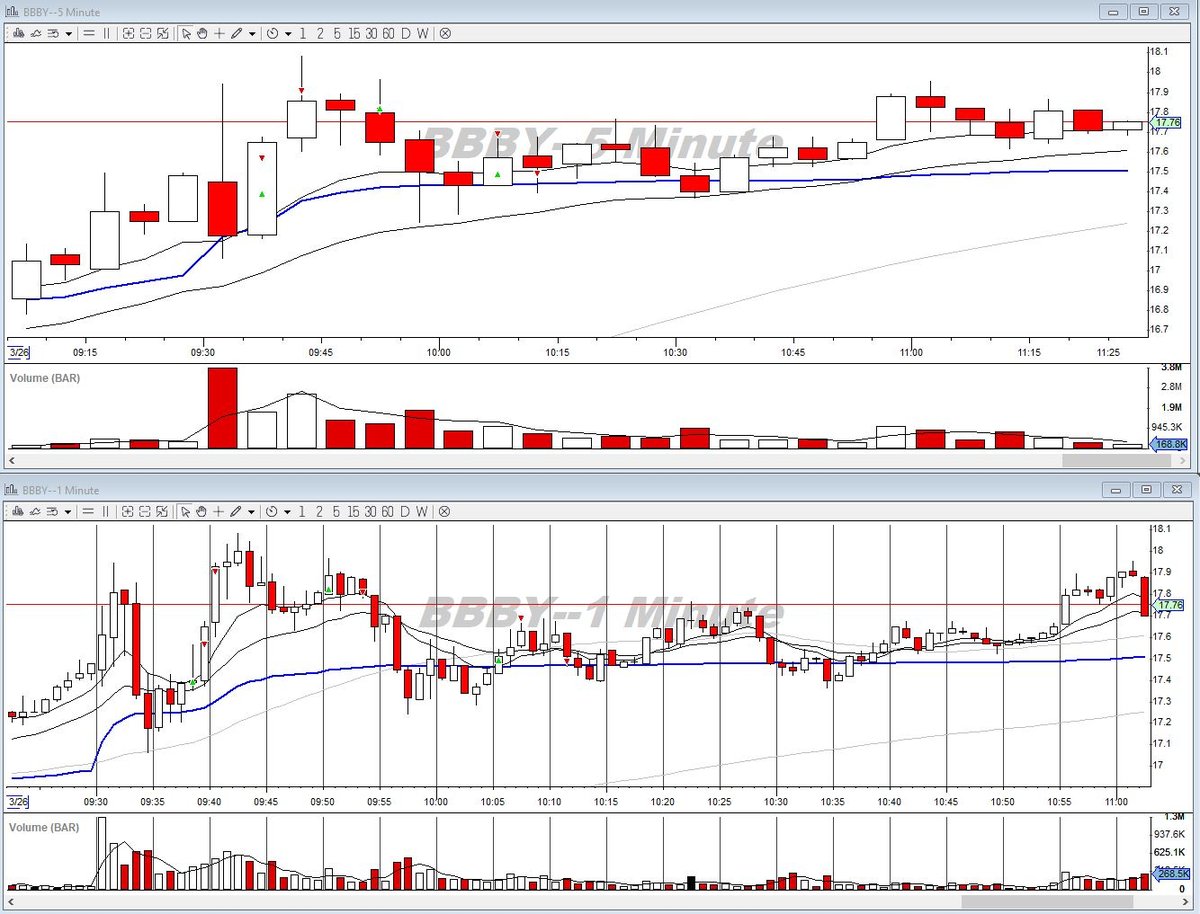This screenshot has height=914, width=1200.
Task: Select the 60 minute interval in 5 Minute chart toolbar
Action: [388, 33]
